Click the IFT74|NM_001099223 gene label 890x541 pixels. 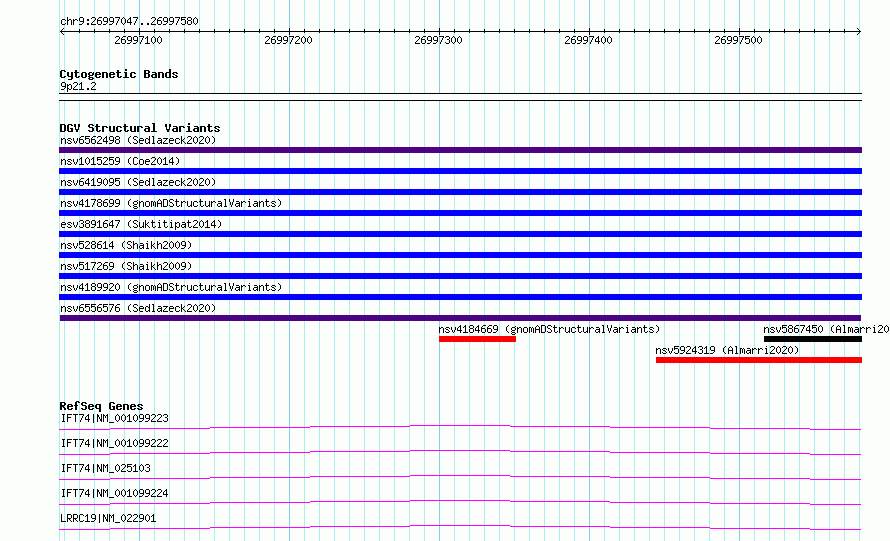tap(114, 418)
